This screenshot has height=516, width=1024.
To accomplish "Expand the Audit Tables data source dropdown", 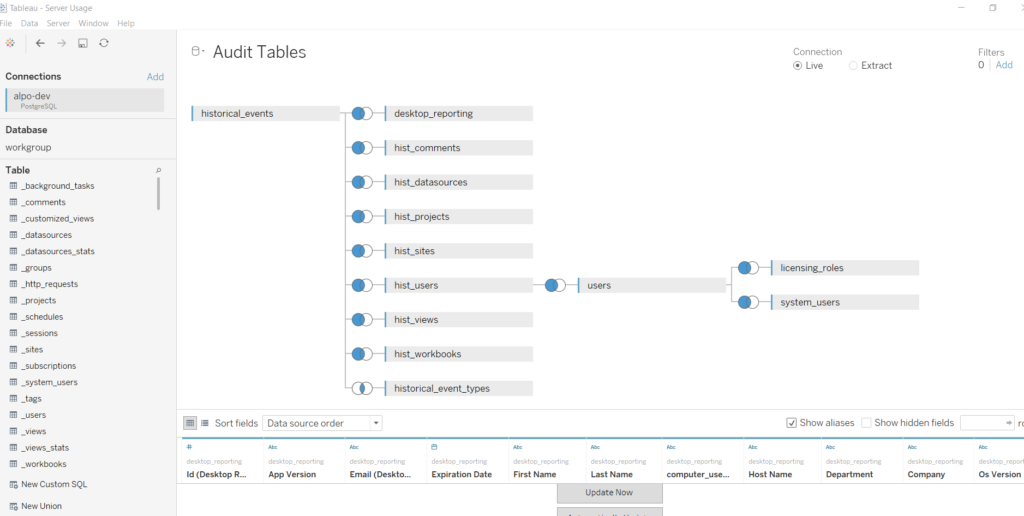I will click(x=197, y=51).
